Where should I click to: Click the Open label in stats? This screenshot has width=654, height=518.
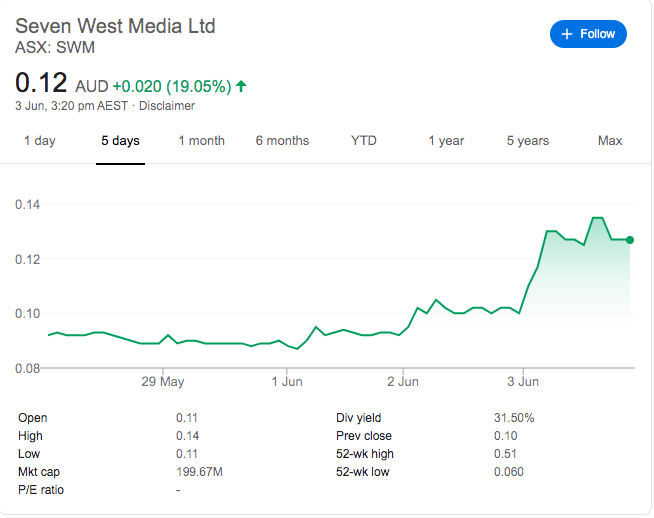pos(33,417)
